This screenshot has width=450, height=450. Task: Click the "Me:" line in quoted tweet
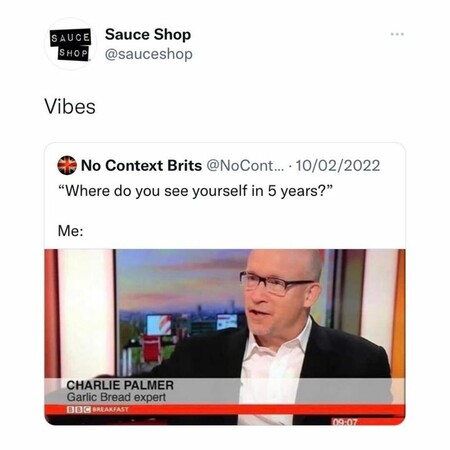(x=71, y=231)
